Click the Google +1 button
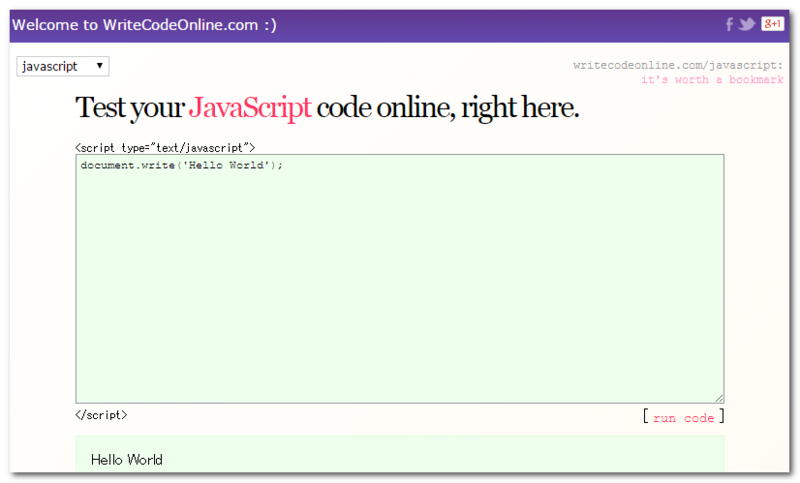Viewport: 800px width, 483px height. [772, 23]
